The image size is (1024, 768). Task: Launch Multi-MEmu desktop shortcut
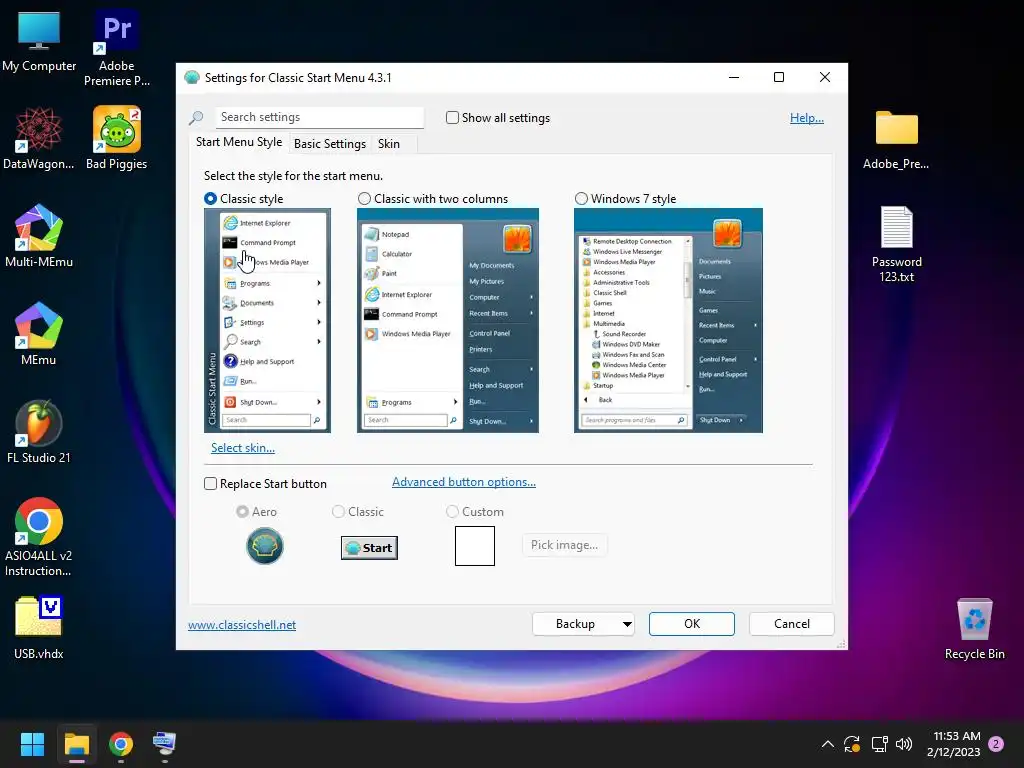click(x=39, y=236)
